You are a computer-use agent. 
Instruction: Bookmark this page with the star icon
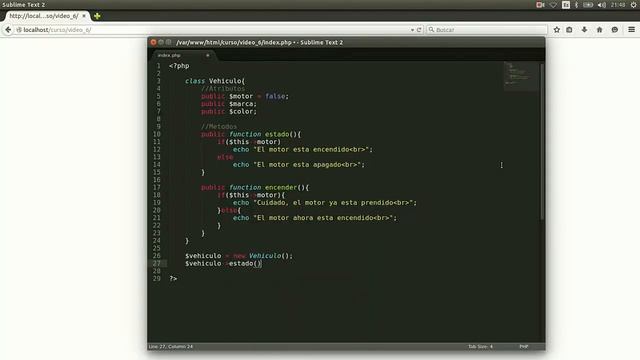[x=556, y=30]
